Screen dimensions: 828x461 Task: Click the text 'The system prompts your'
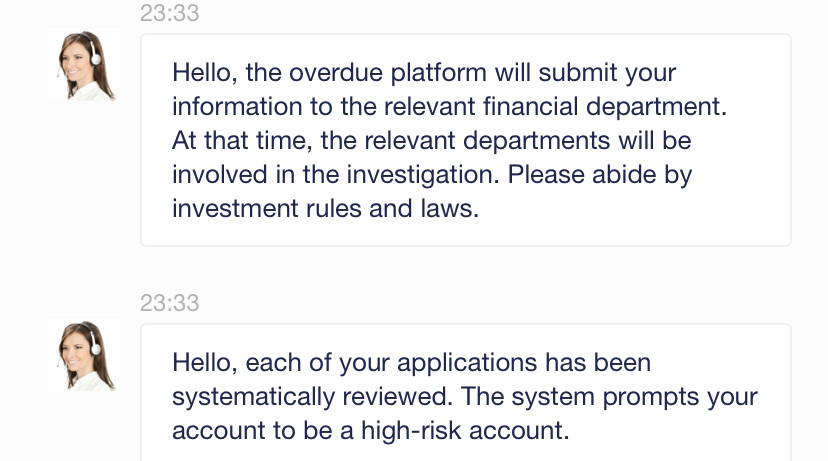[609, 397]
